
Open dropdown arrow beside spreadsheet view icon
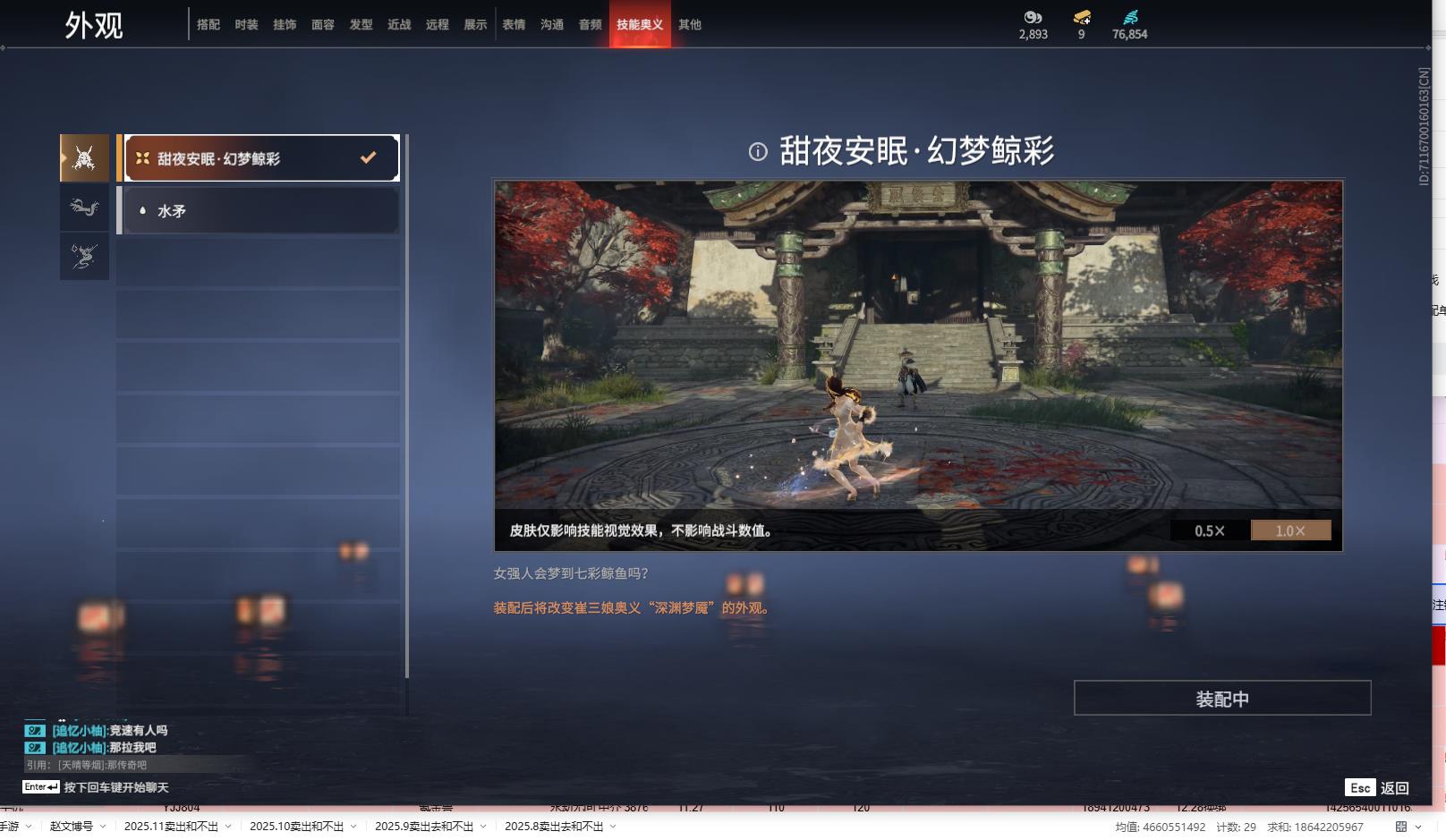coord(1418,827)
